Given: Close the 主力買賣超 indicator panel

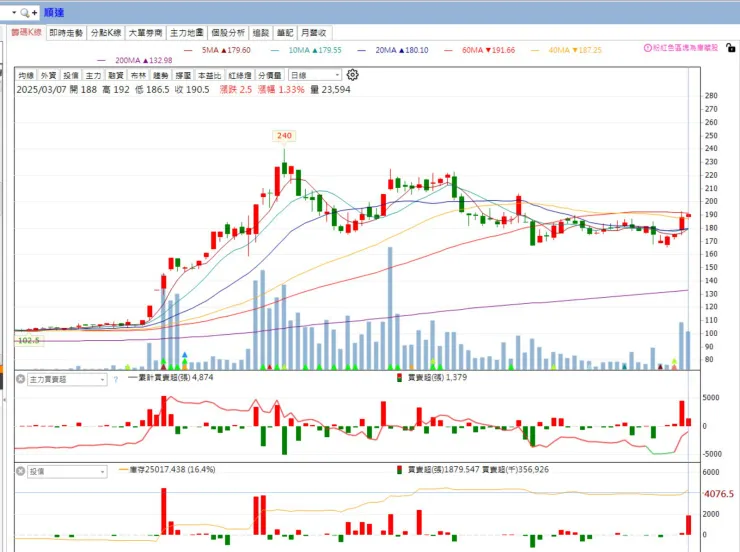Looking at the screenshot, I should coord(20,379).
